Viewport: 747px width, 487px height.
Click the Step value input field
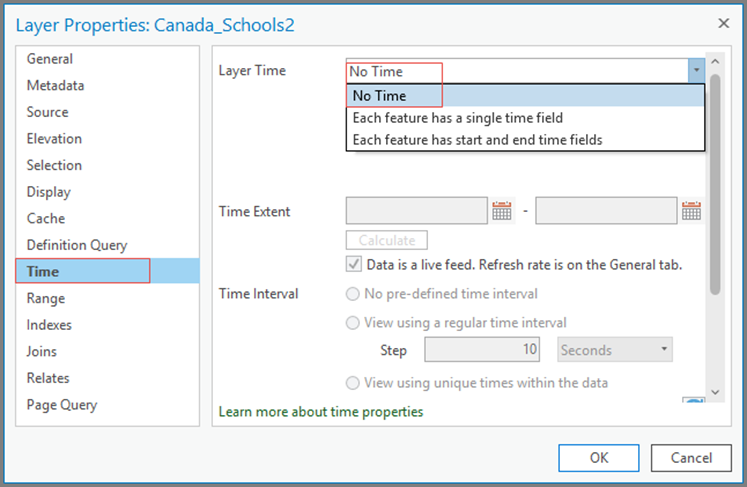coord(482,350)
